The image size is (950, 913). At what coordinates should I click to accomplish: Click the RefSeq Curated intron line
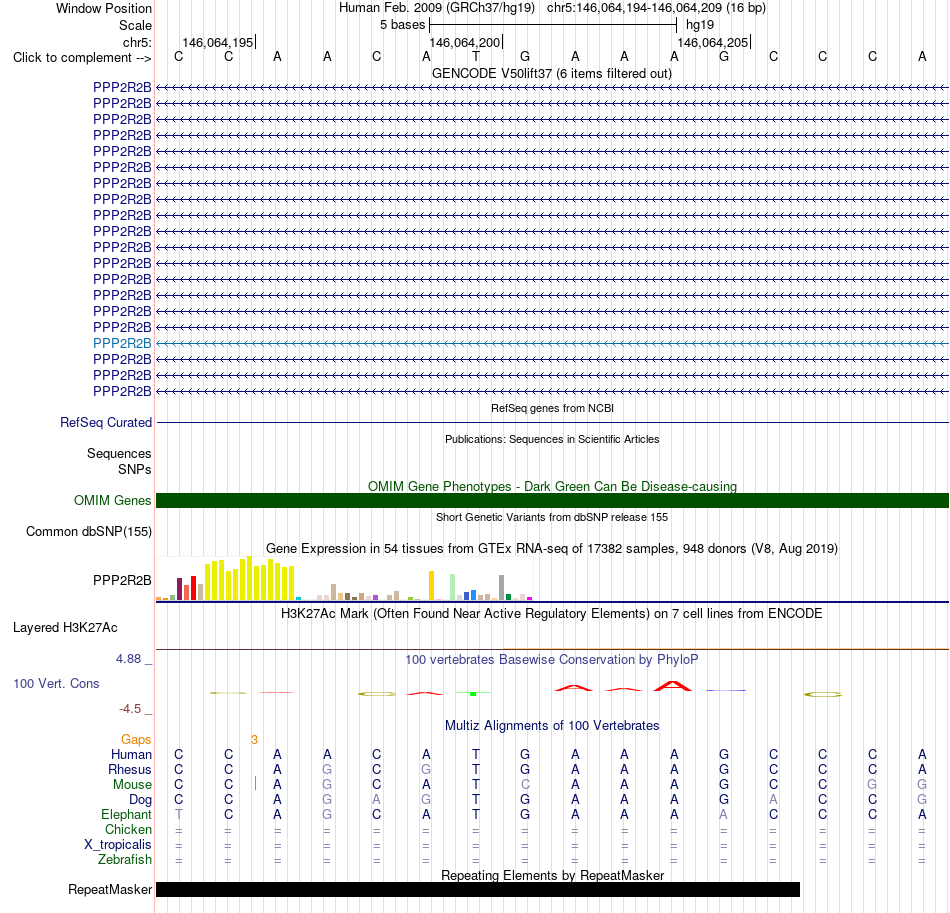[552, 422]
